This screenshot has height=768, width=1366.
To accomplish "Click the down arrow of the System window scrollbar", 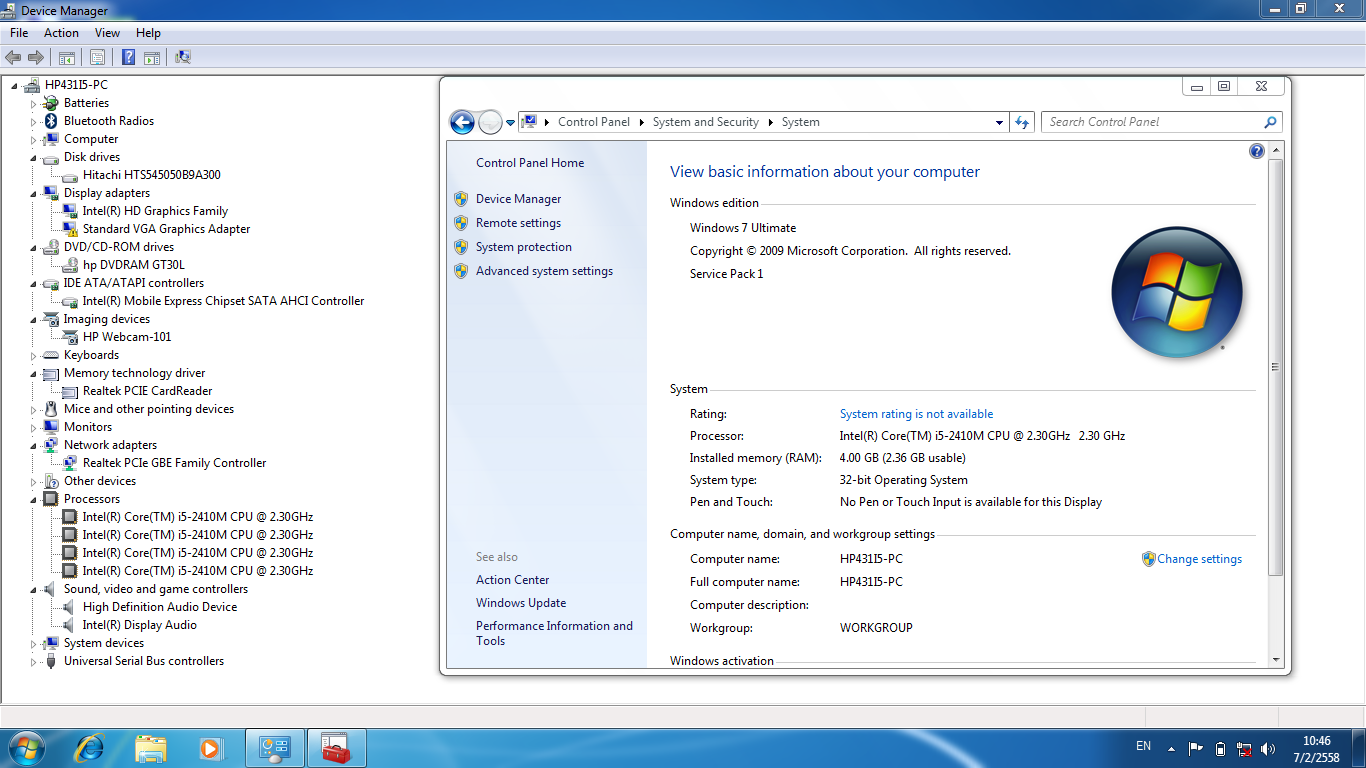I will click(1275, 660).
